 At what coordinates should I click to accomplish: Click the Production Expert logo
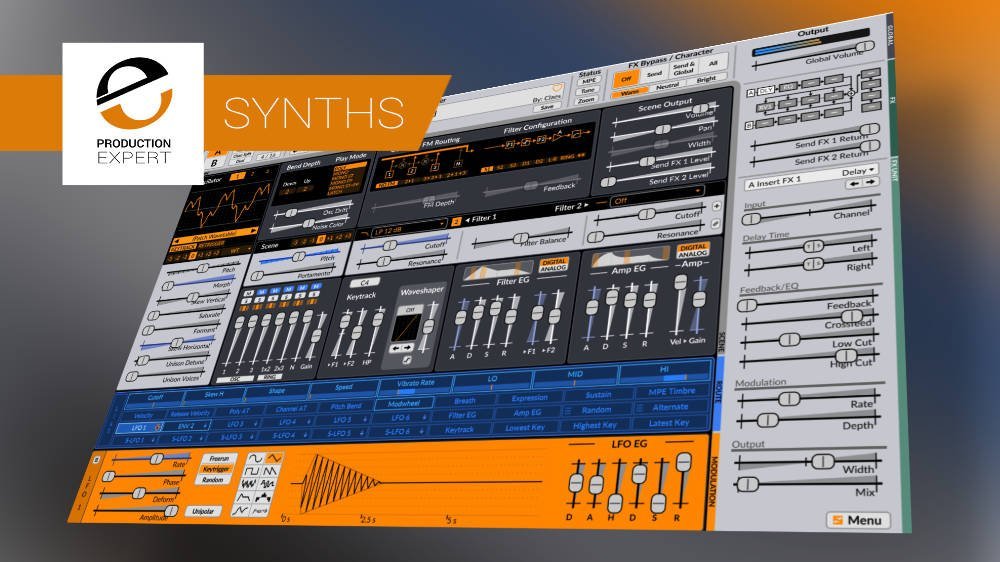click(x=133, y=114)
